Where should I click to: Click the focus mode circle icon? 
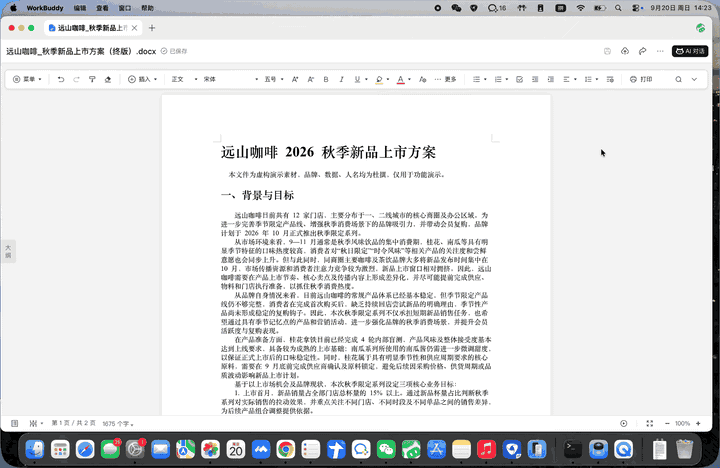[623, 423]
